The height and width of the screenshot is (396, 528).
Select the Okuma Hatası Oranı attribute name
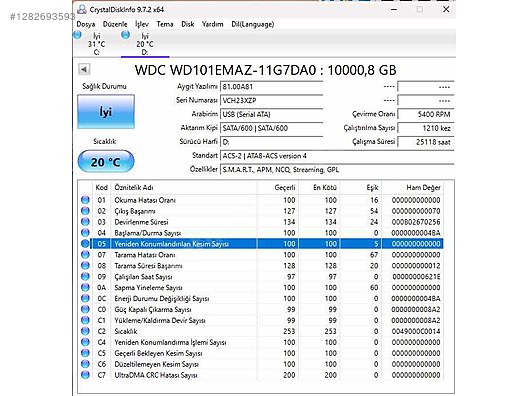tap(145, 200)
